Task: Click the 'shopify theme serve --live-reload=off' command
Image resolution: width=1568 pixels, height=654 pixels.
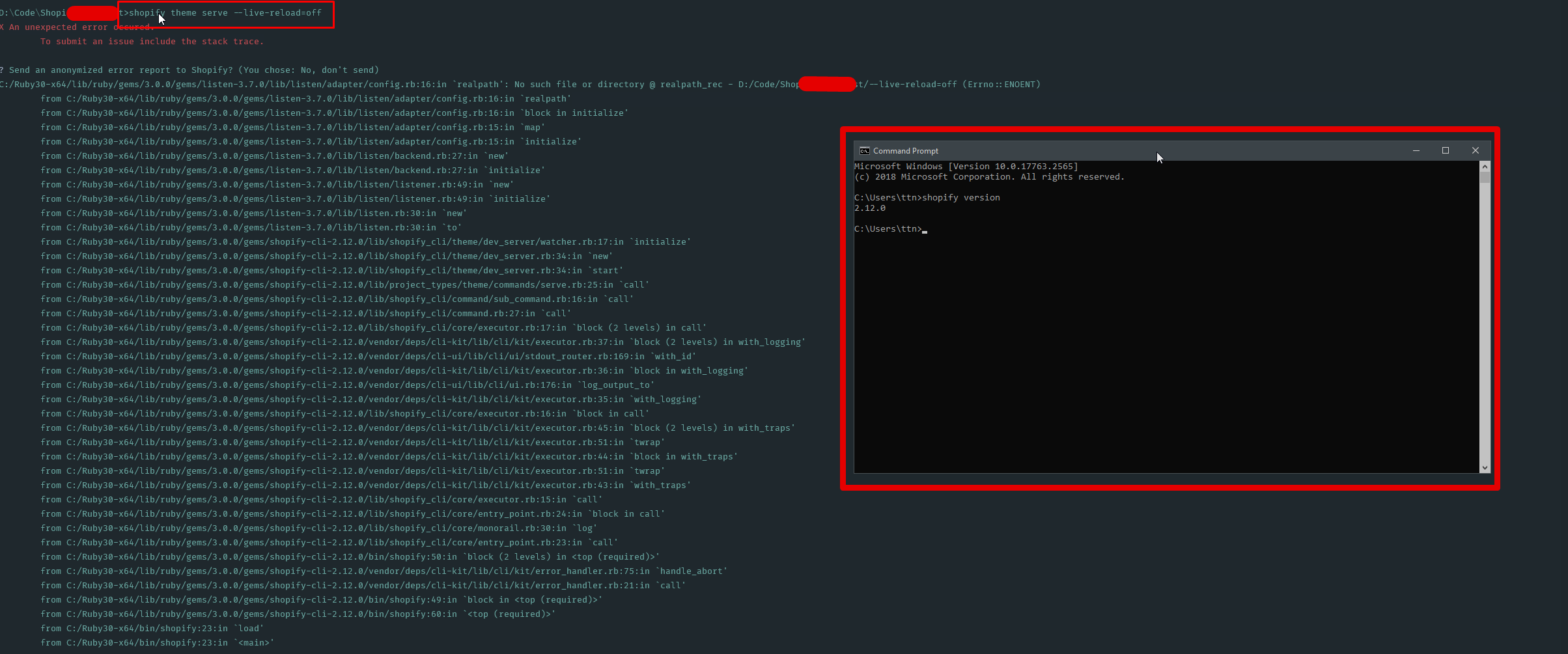Action: pyautogui.click(x=225, y=13)
